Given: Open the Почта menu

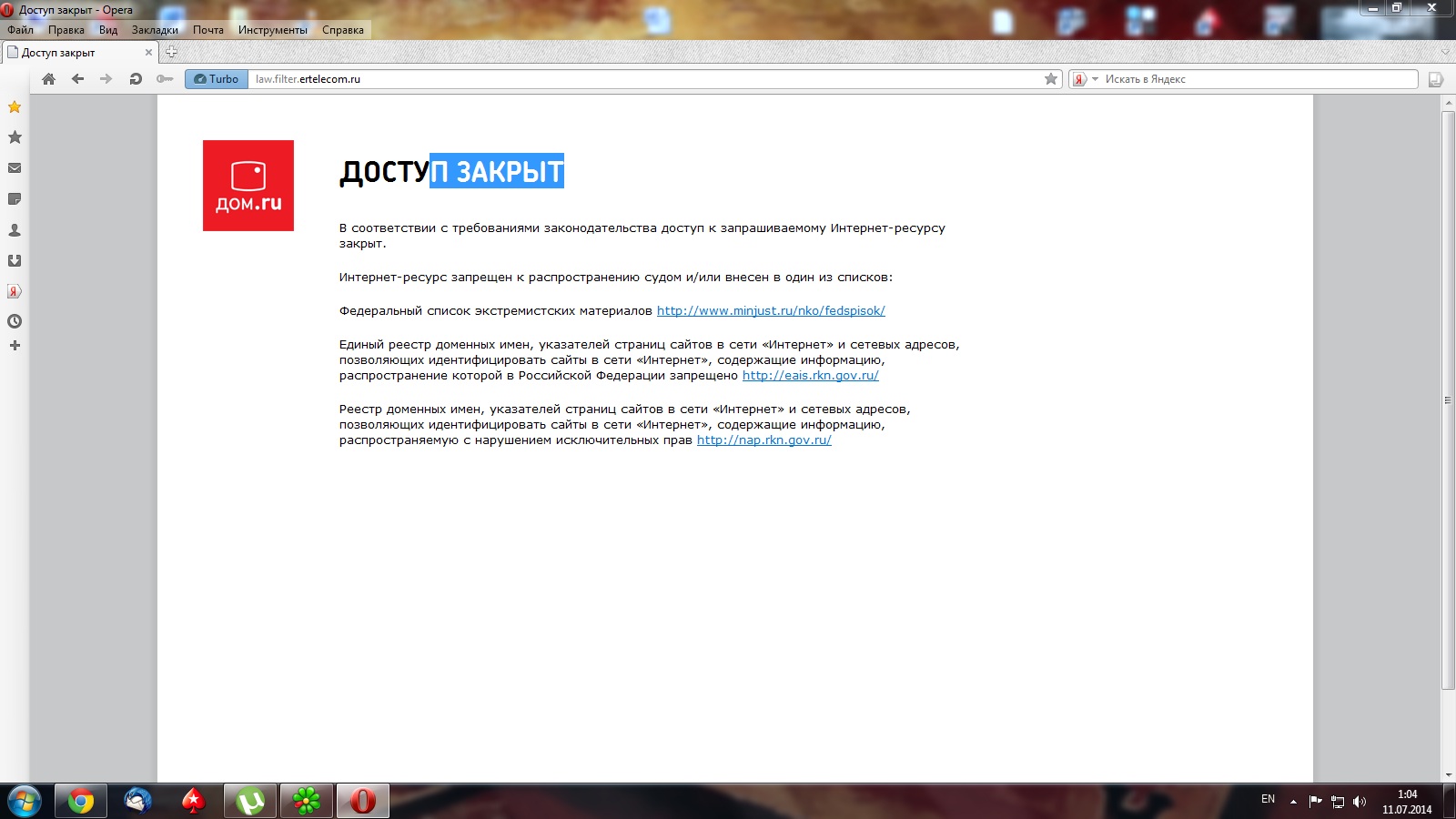Looking at the screenshot, I should 208,30.
